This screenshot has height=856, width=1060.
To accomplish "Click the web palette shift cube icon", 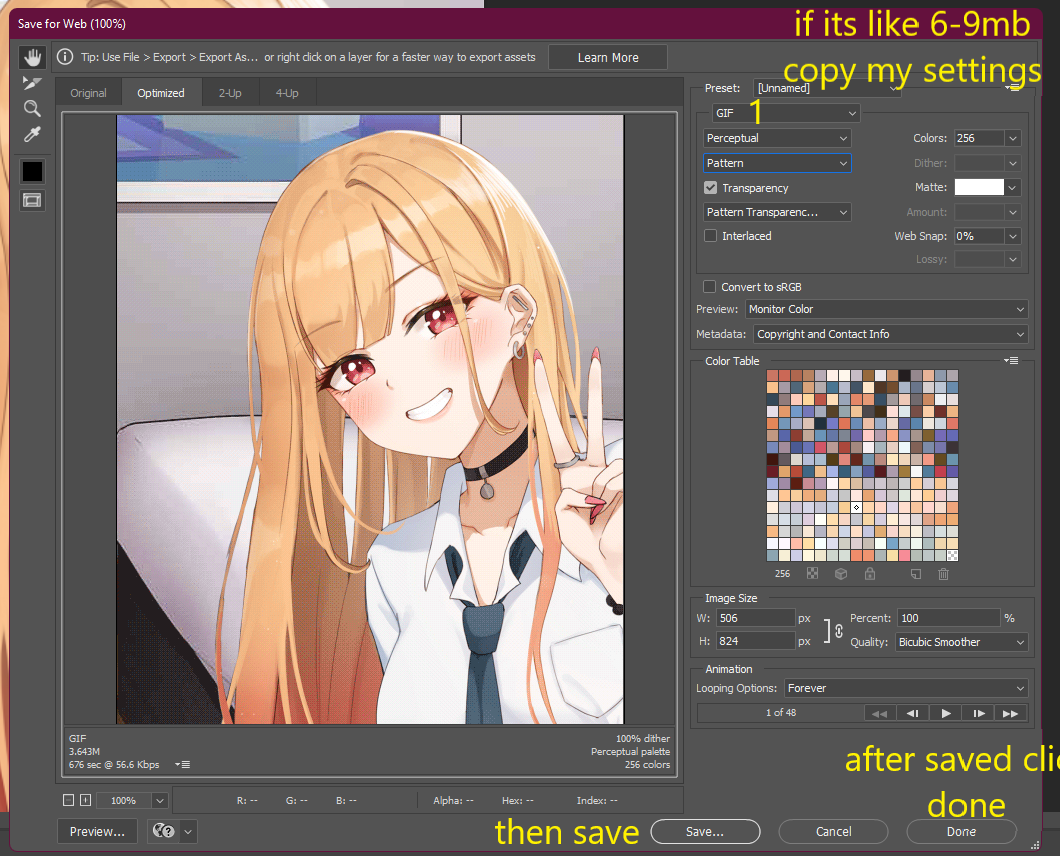I will [x=841, y=573].
